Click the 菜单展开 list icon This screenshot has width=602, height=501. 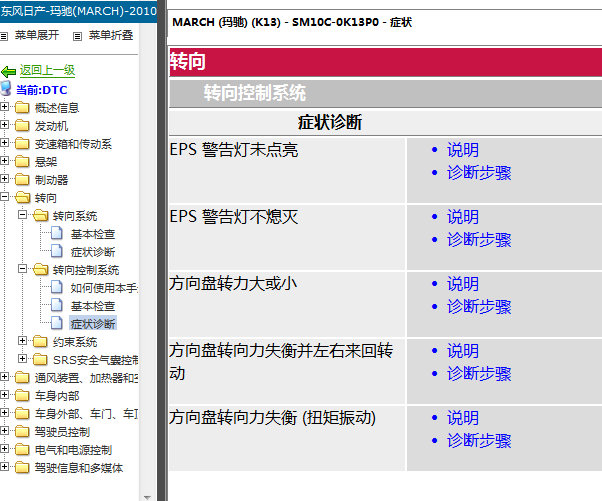coord(4,36)
